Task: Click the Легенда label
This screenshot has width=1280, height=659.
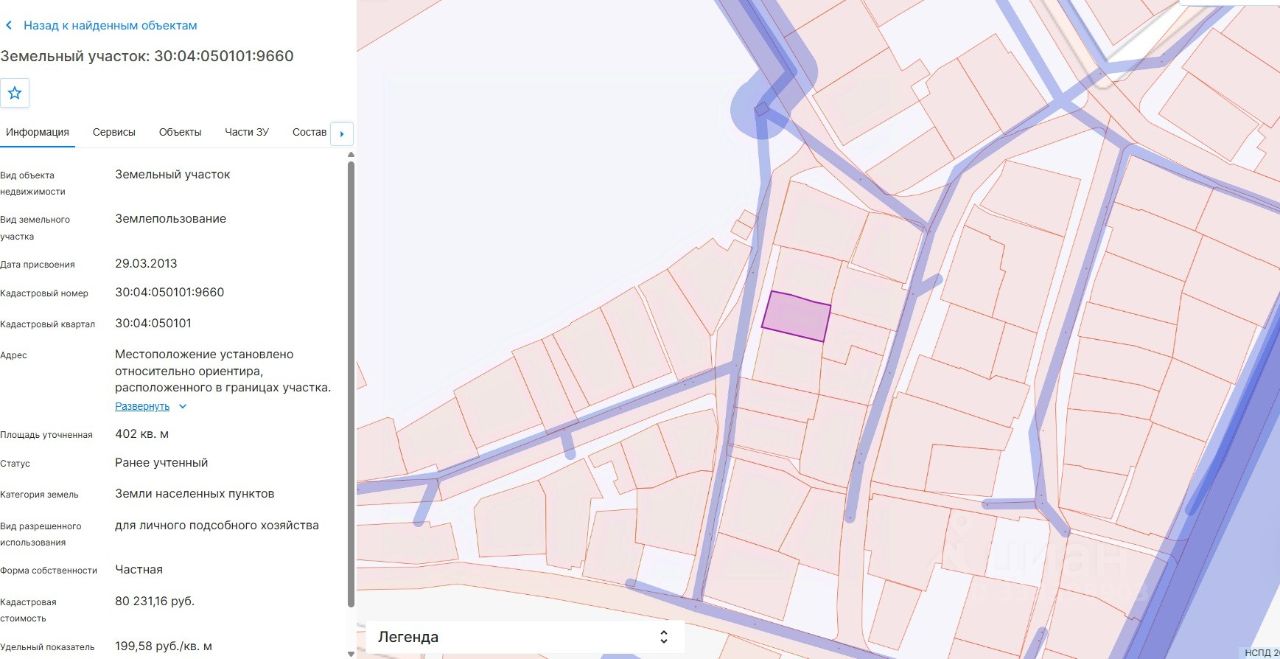Action: [408, 637]
